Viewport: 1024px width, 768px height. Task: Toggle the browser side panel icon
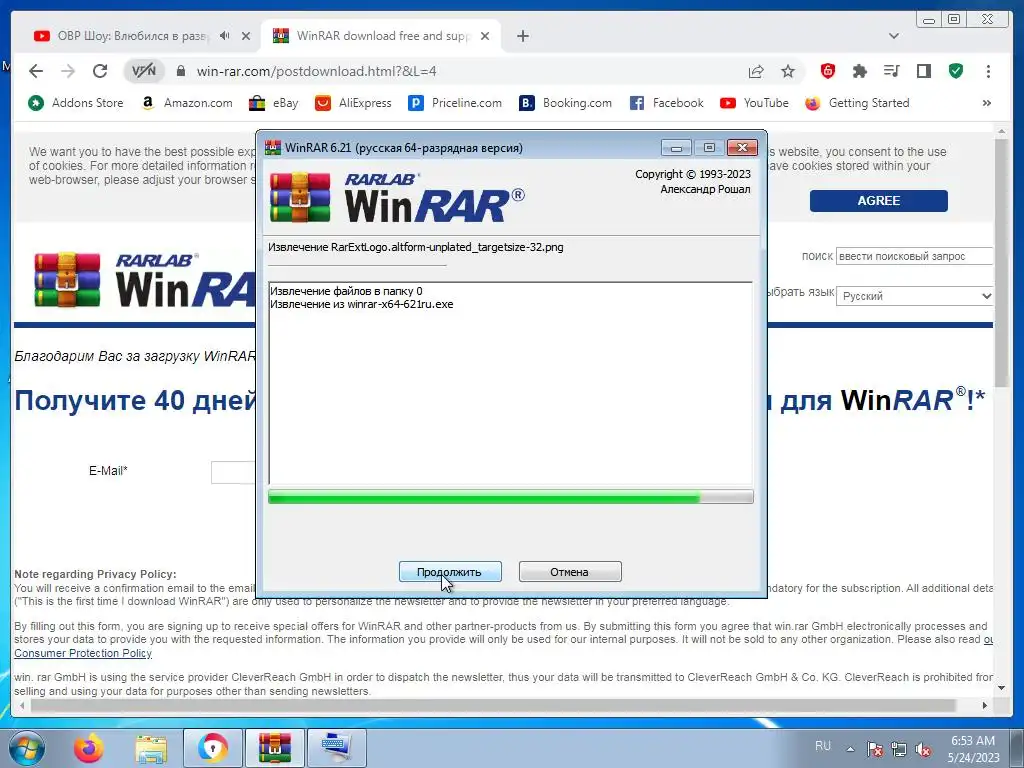[923, 71]
